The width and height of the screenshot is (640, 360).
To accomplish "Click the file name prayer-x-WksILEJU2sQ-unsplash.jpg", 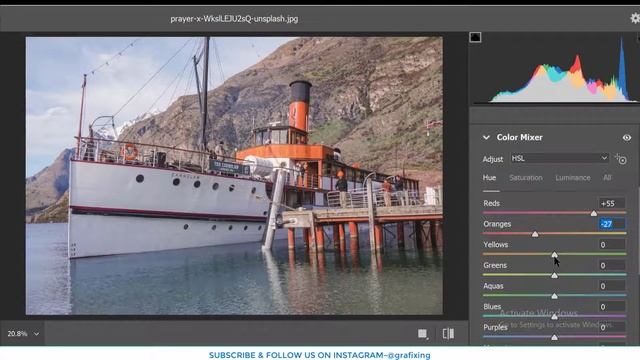I will [x=234, y=19].
